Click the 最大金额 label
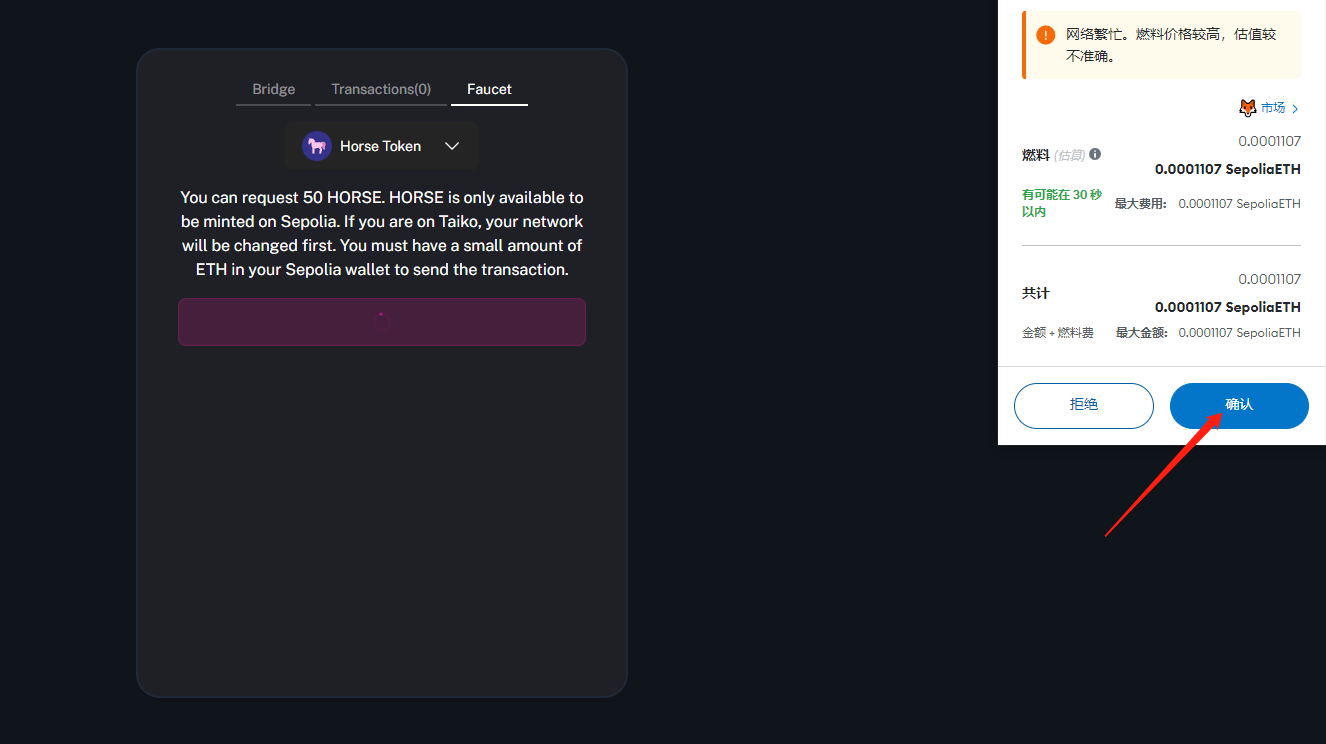This screenshot has height=744, width=1326. click(x=1141, y=333)
